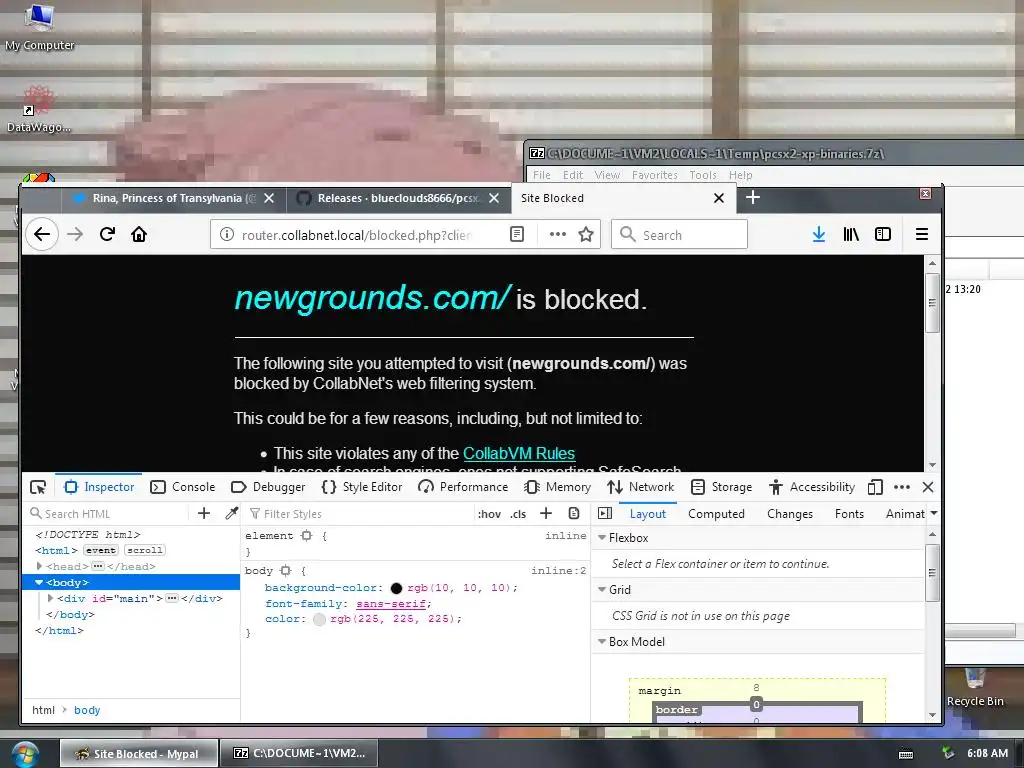
Task: Open the browser home page
Action: tap(139, 234)
